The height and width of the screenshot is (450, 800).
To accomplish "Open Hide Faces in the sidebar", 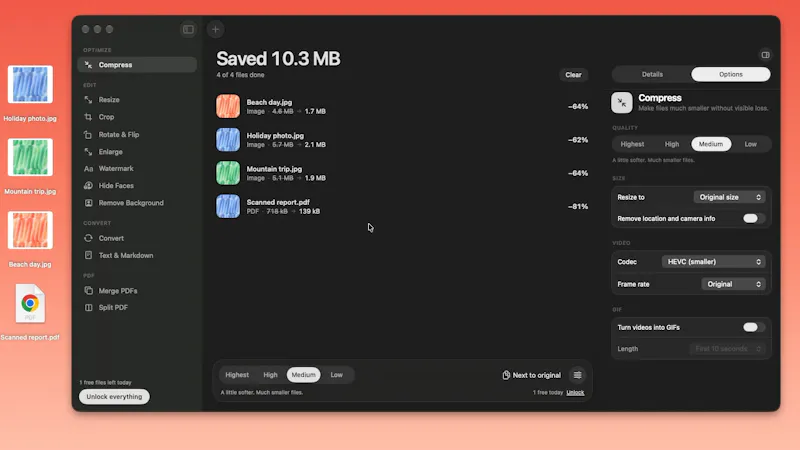I will 137,186.
